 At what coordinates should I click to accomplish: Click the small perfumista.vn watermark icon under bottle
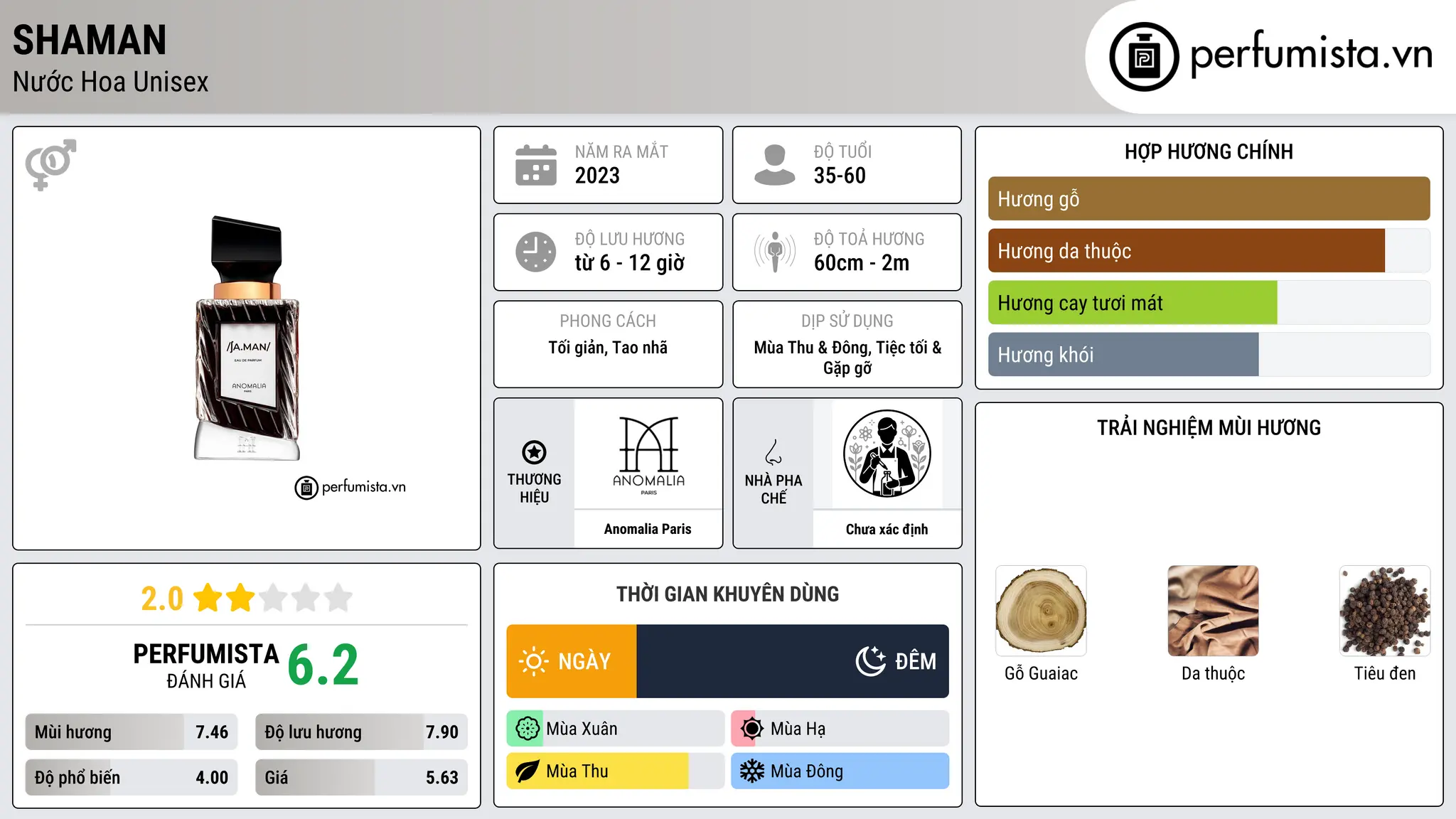306,488
